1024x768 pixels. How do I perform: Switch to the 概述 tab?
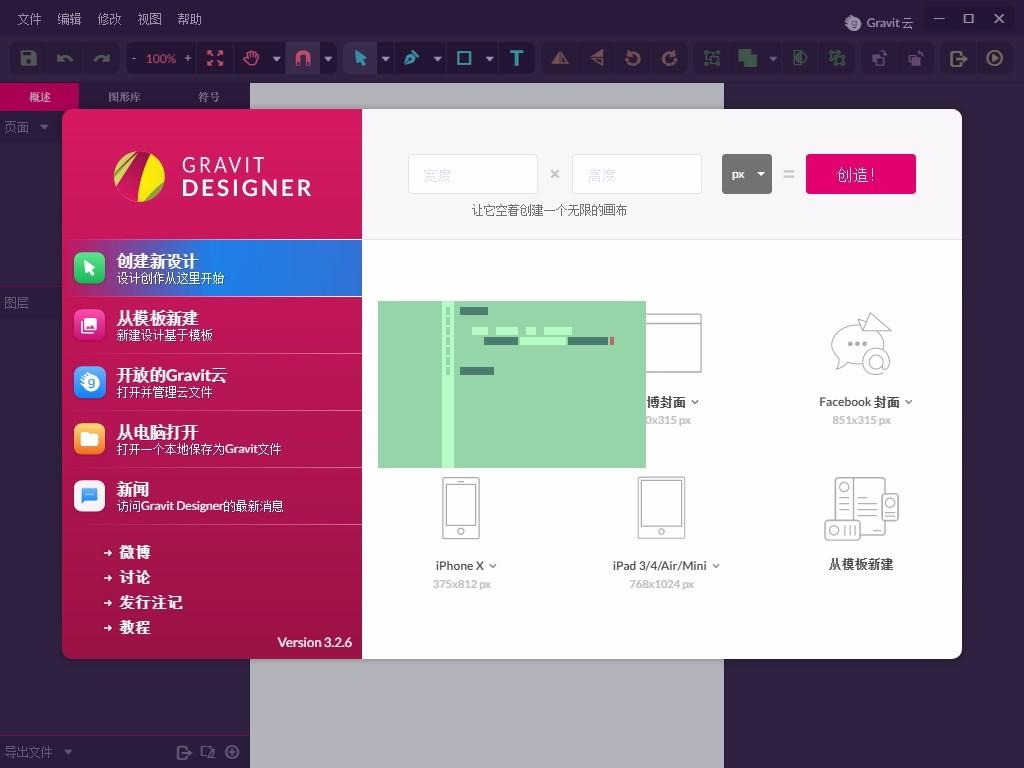point(39,97)
